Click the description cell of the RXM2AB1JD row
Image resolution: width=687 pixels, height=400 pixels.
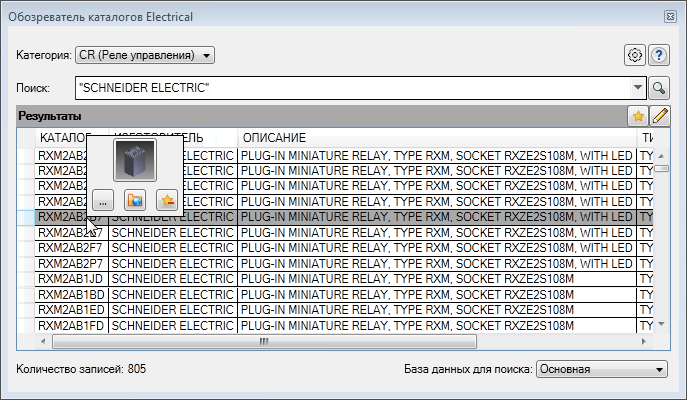click(437, 279)
